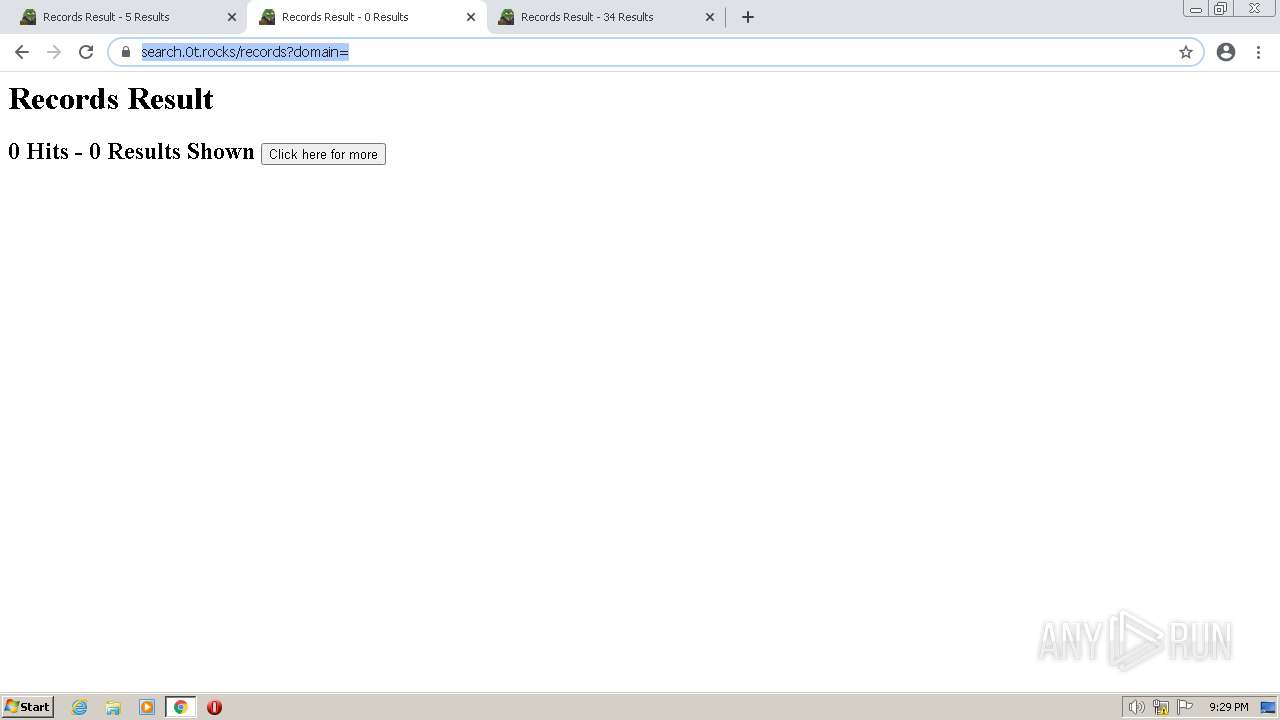Select the Records Result - 0 Results tab
The width and height of the screenshot is (1280, 720).
click(365, 17)
